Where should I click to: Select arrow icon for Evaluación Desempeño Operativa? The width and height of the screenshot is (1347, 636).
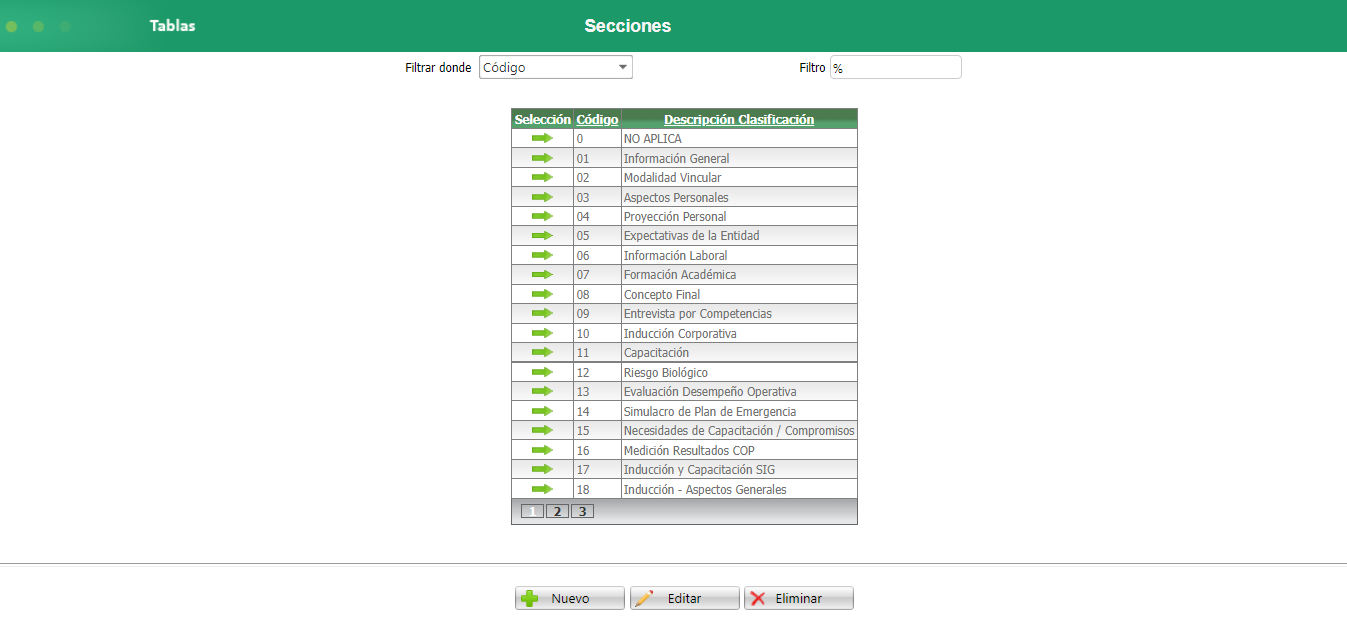[x=542, y=391]
